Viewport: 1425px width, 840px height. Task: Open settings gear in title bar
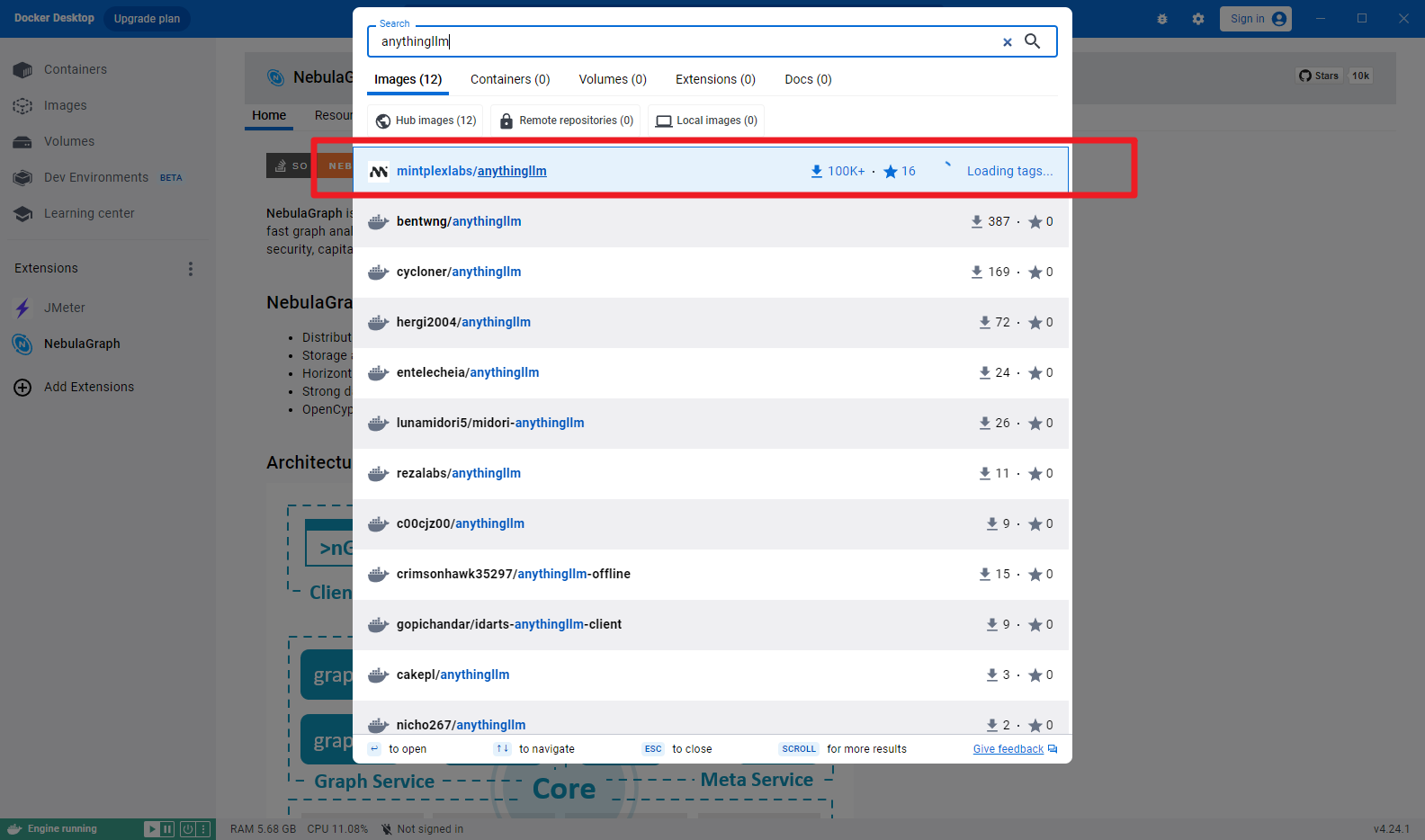pyautogui.click(x=1198, y=19)
